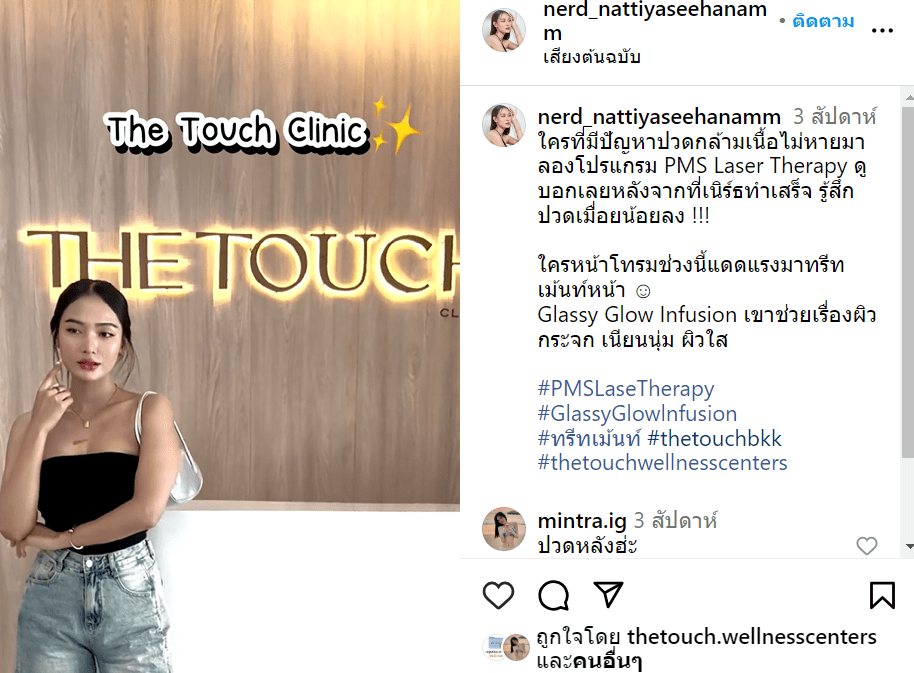Share post via paper plane icon
The width and height of the screenshot is (914, 673).
point(608,594)
